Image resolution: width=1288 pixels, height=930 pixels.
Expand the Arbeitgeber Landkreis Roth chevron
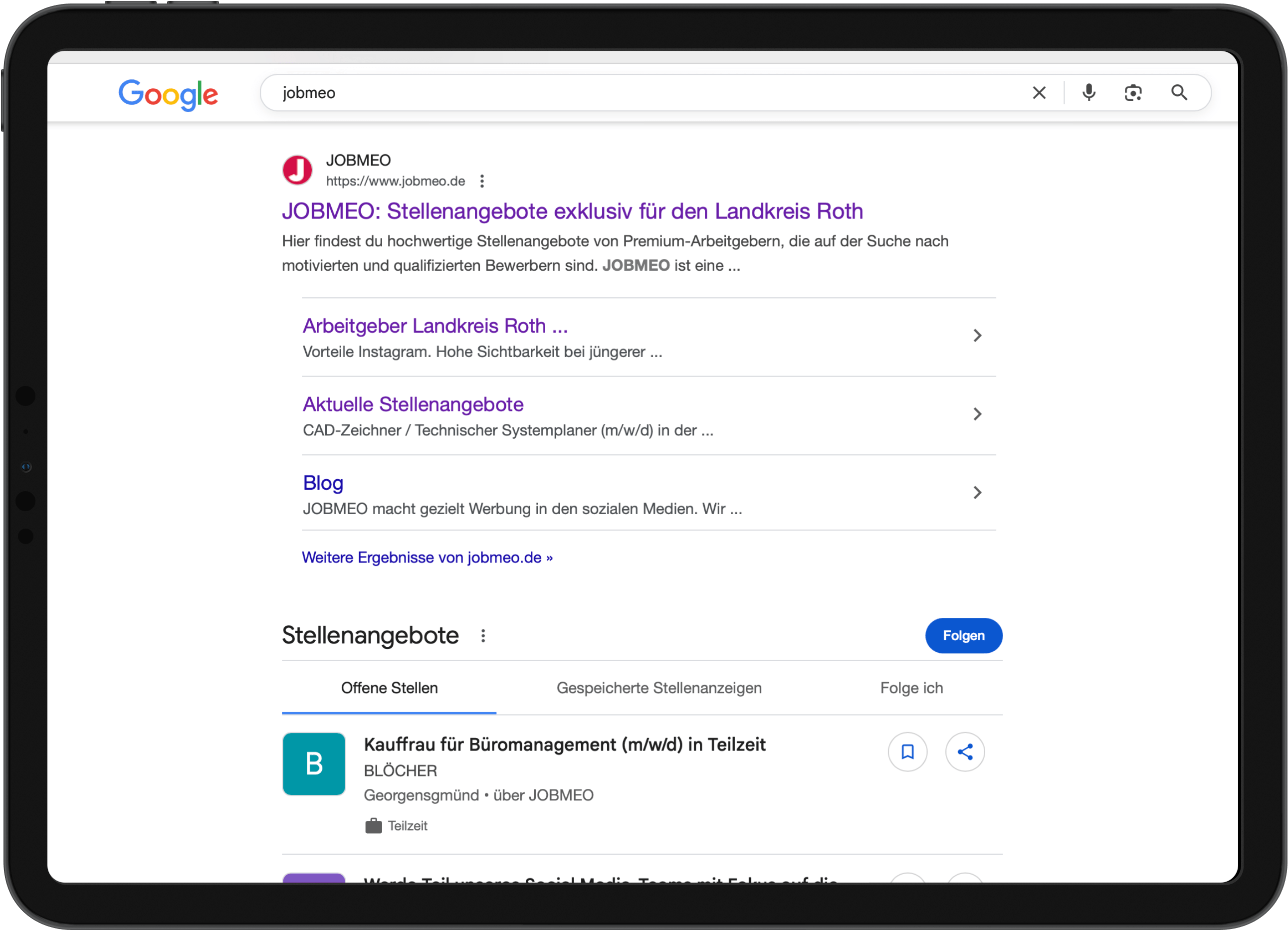point(977,336)
